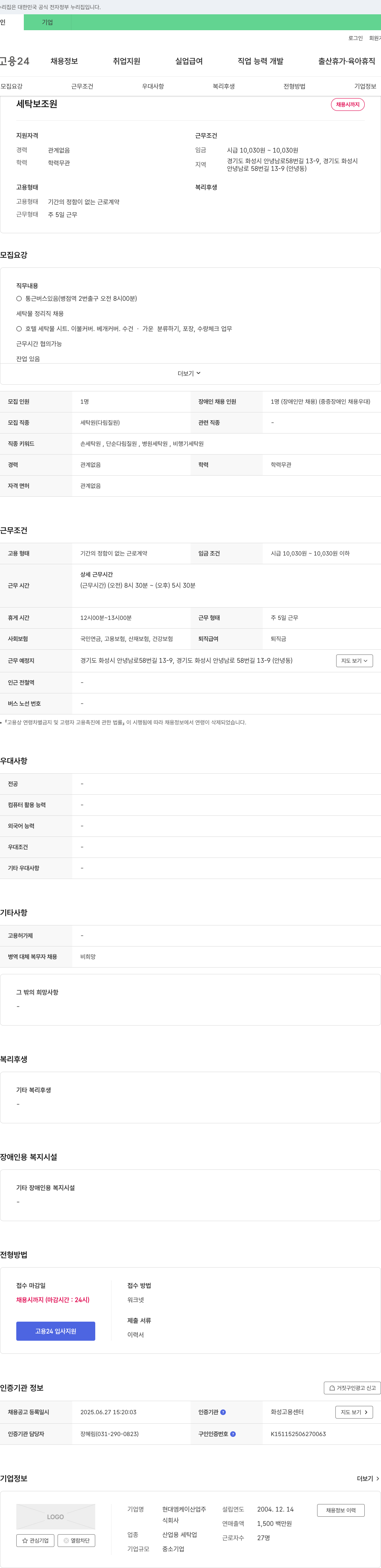
Task: Click 근로자수 value 27명
Action: pos(263,1537)
